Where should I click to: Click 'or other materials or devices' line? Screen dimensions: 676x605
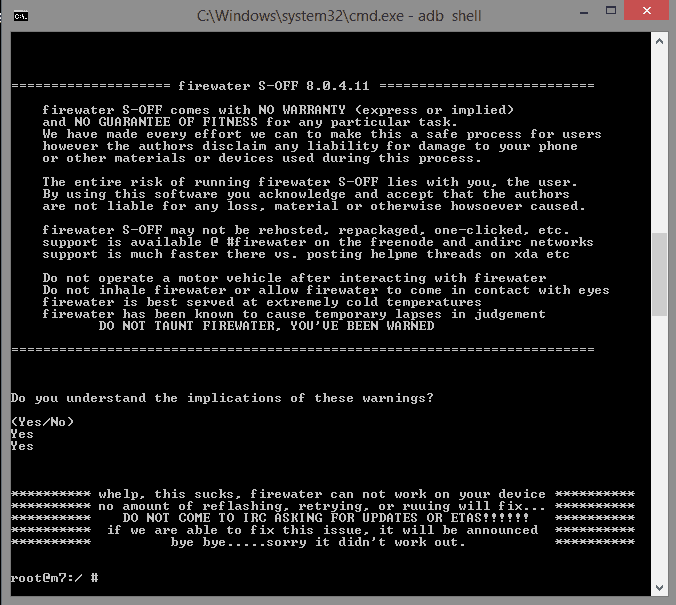coord(262,158)
